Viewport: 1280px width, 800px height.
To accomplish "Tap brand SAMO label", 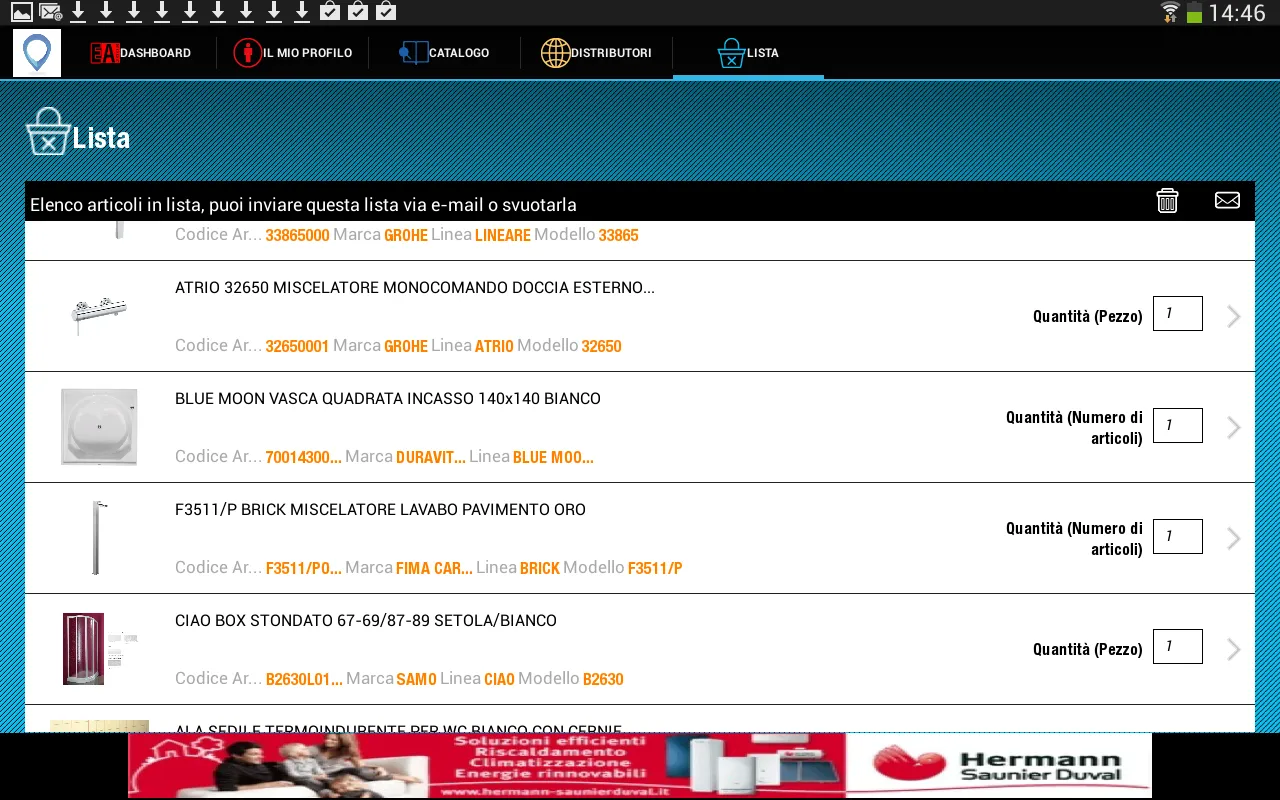I will [x=417, y=680].
